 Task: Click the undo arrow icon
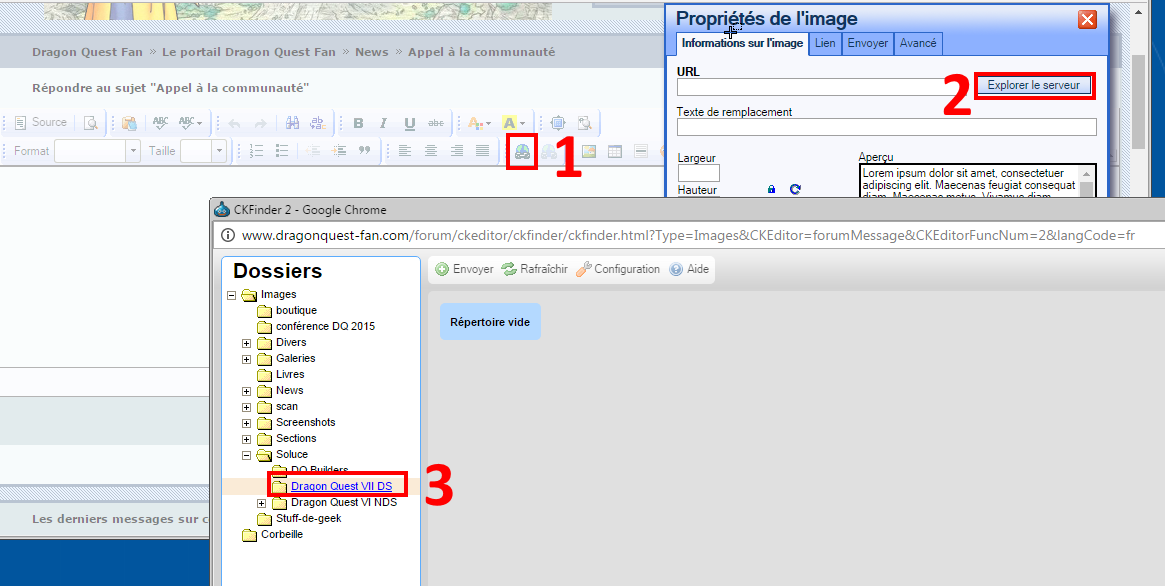[235, 123]
